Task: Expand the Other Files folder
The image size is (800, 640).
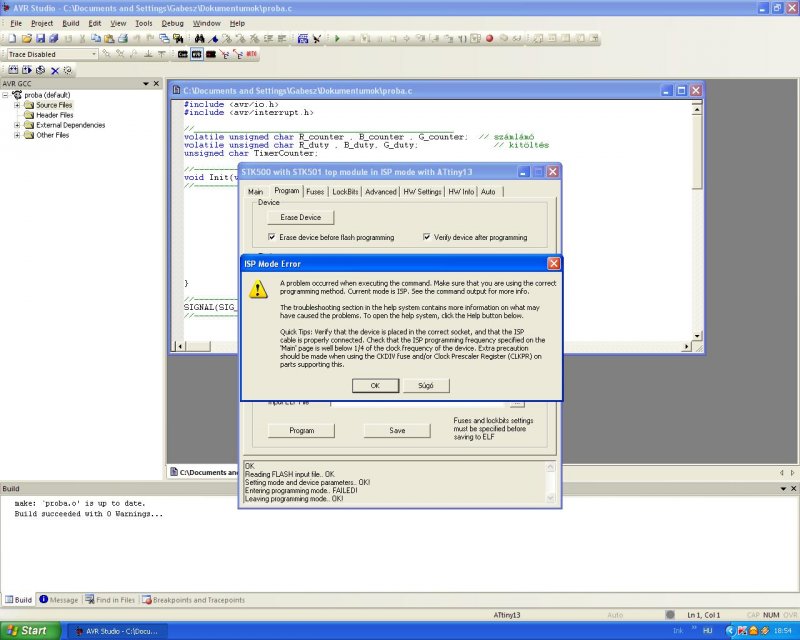Action: tap(17, 135)
